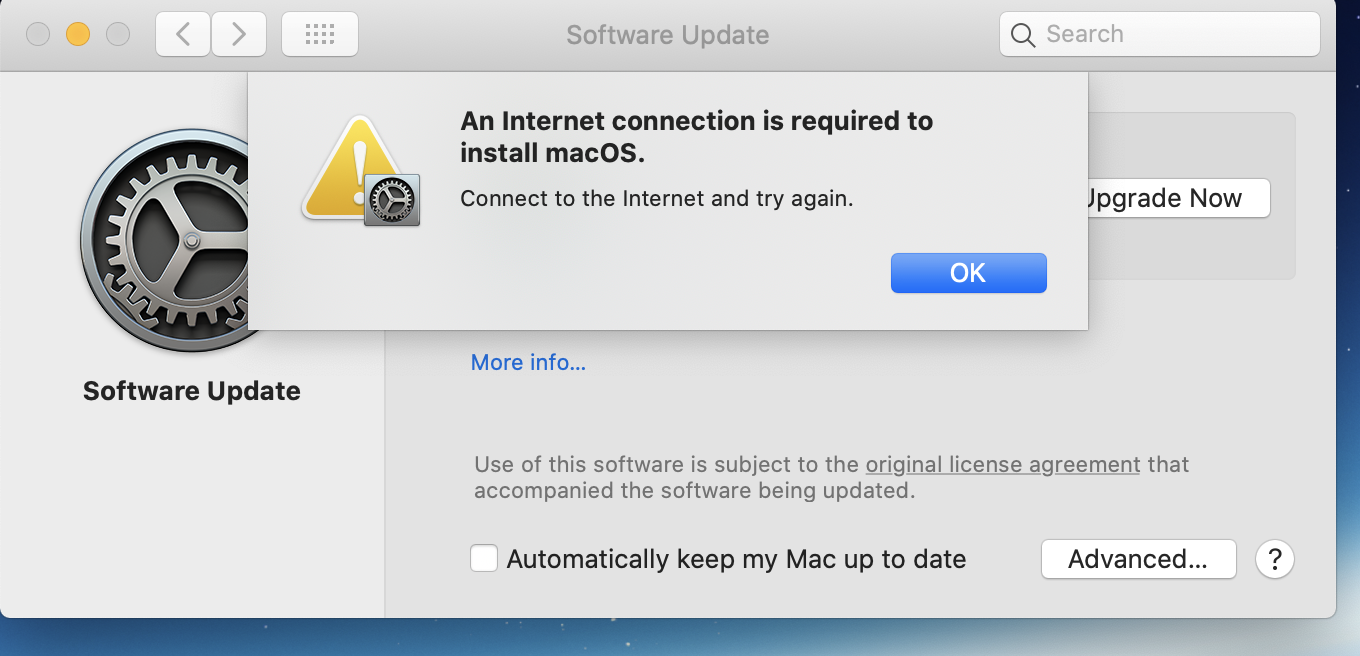Click the Software Update gear icon
1360x656 pixels.
(x=185, y=240)
